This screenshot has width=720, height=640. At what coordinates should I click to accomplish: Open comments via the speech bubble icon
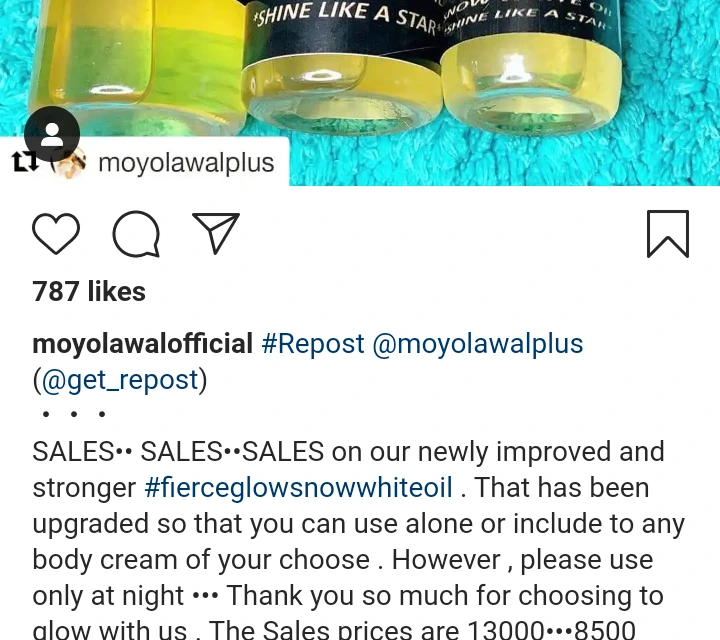[x=136, y=234]
